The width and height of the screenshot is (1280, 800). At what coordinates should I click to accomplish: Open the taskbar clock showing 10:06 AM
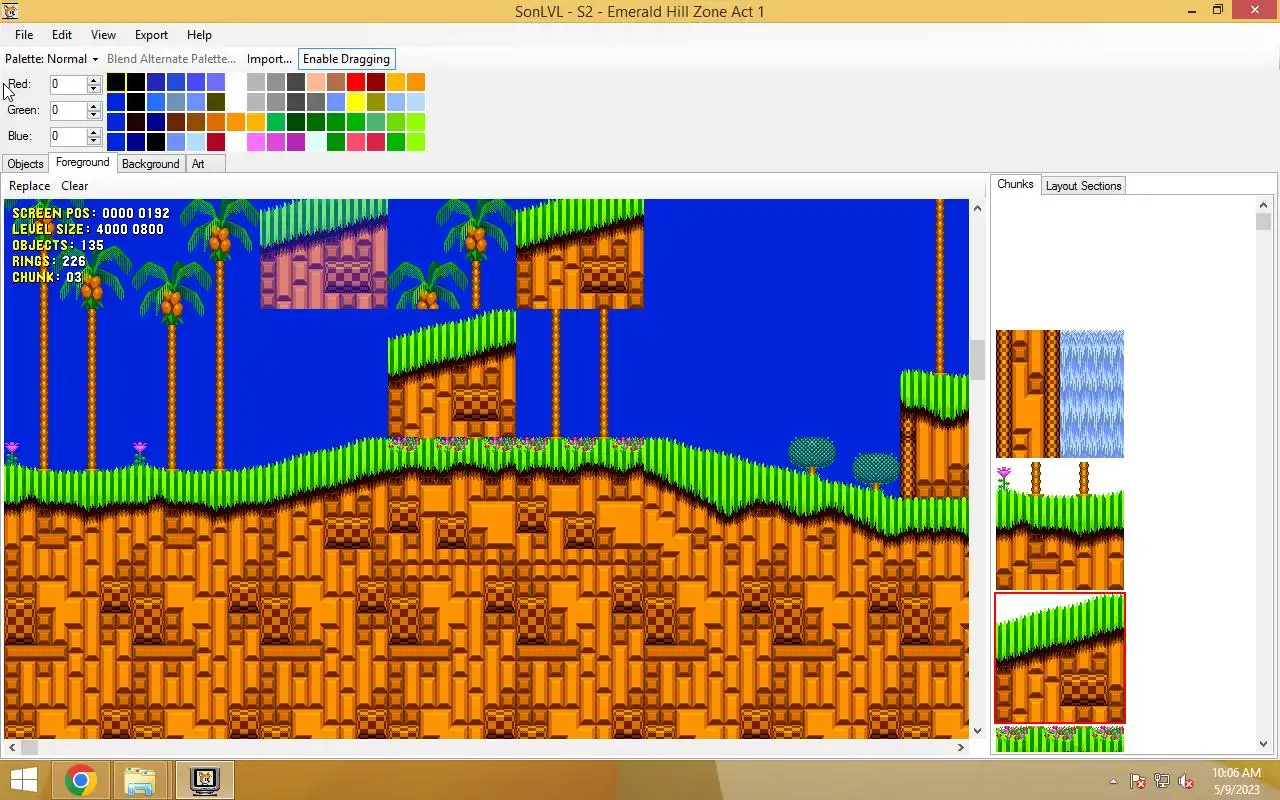[x=1236, y=781]
